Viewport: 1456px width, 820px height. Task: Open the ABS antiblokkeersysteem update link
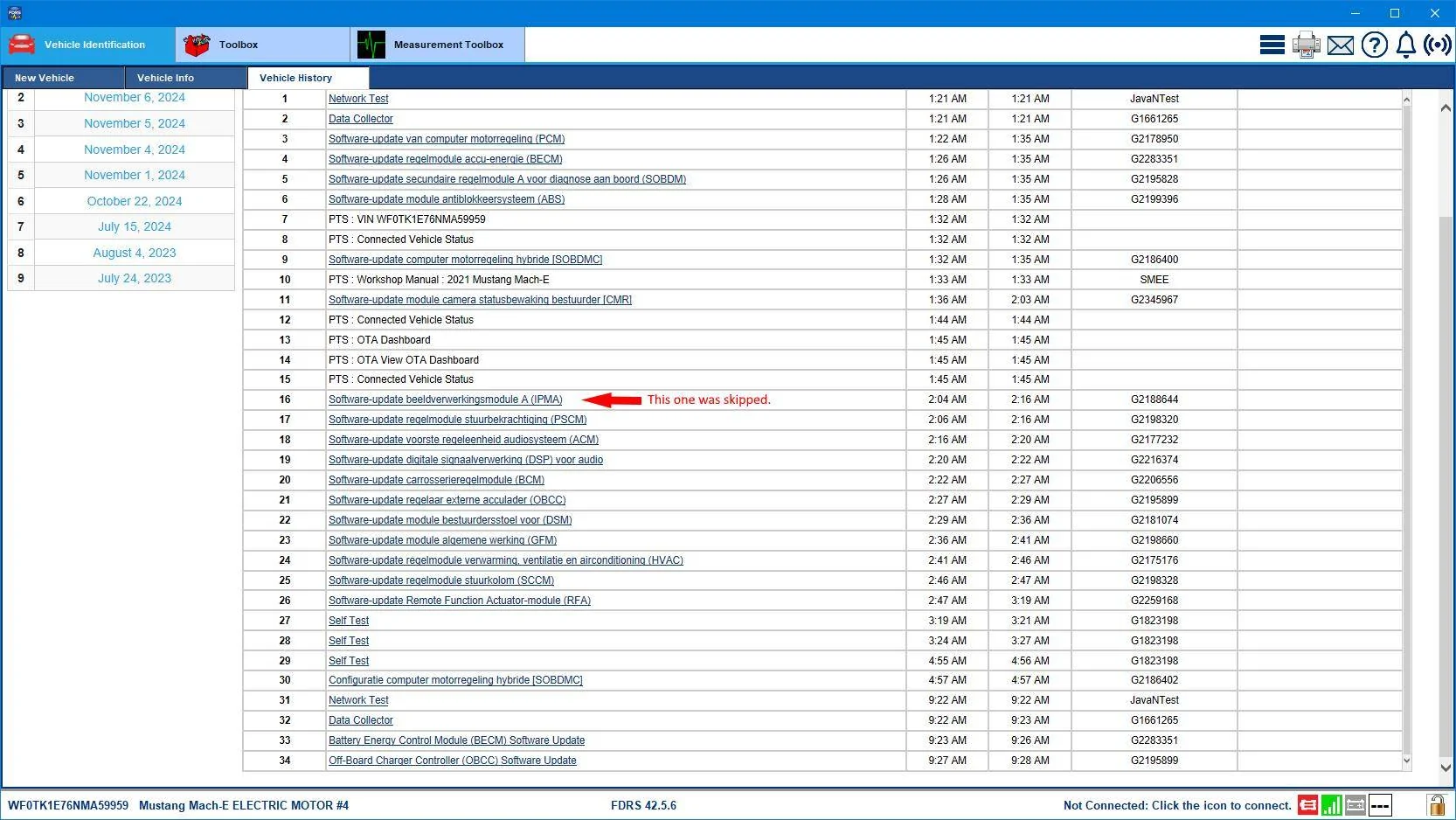(447, 199)
